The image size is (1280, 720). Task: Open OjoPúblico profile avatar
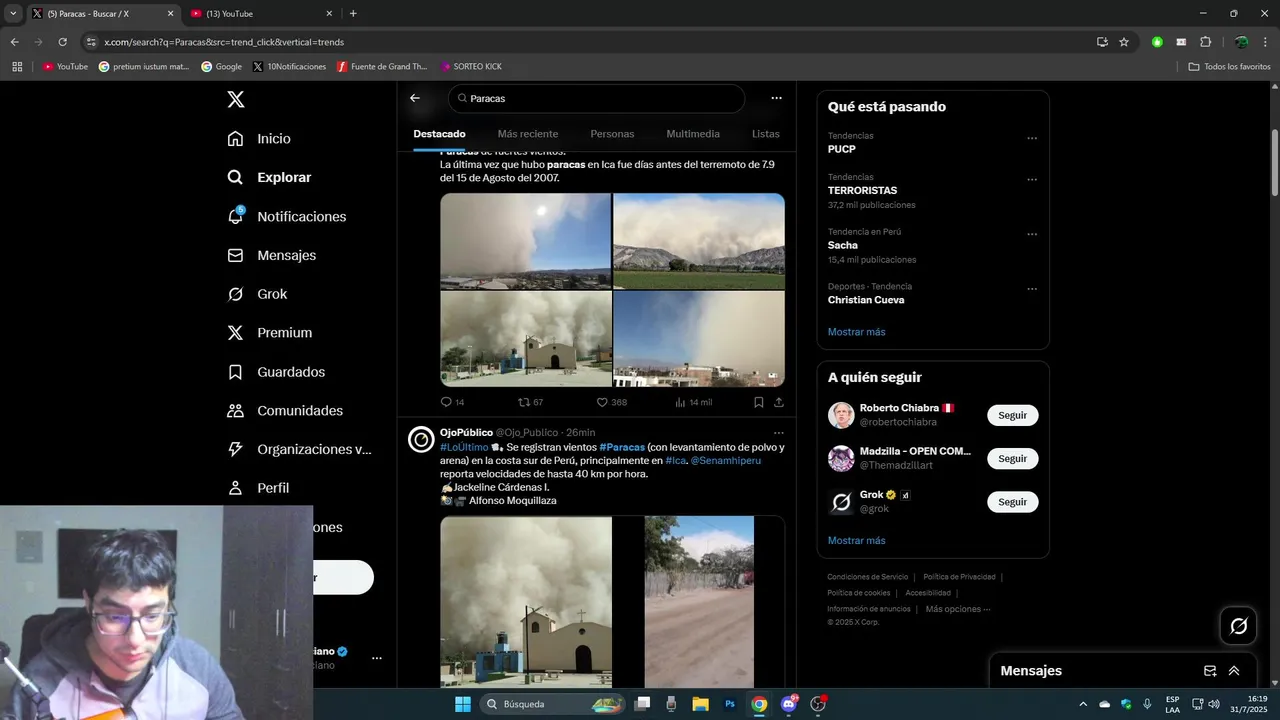[421, 440]
